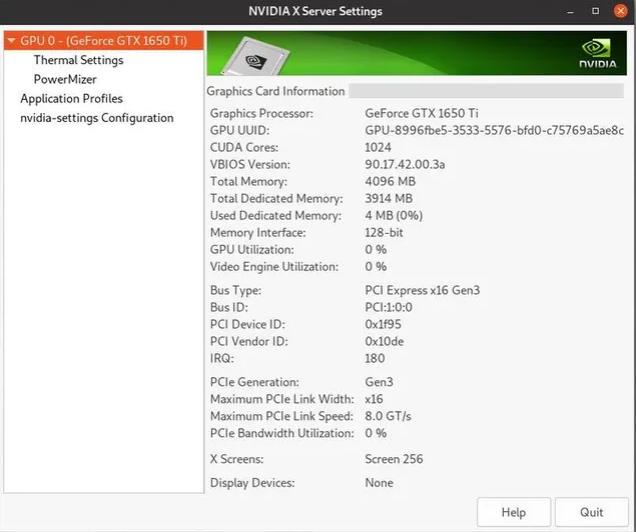Click the GPU chip image in banner
636x532 pixels.
click(x=256, y=56)
